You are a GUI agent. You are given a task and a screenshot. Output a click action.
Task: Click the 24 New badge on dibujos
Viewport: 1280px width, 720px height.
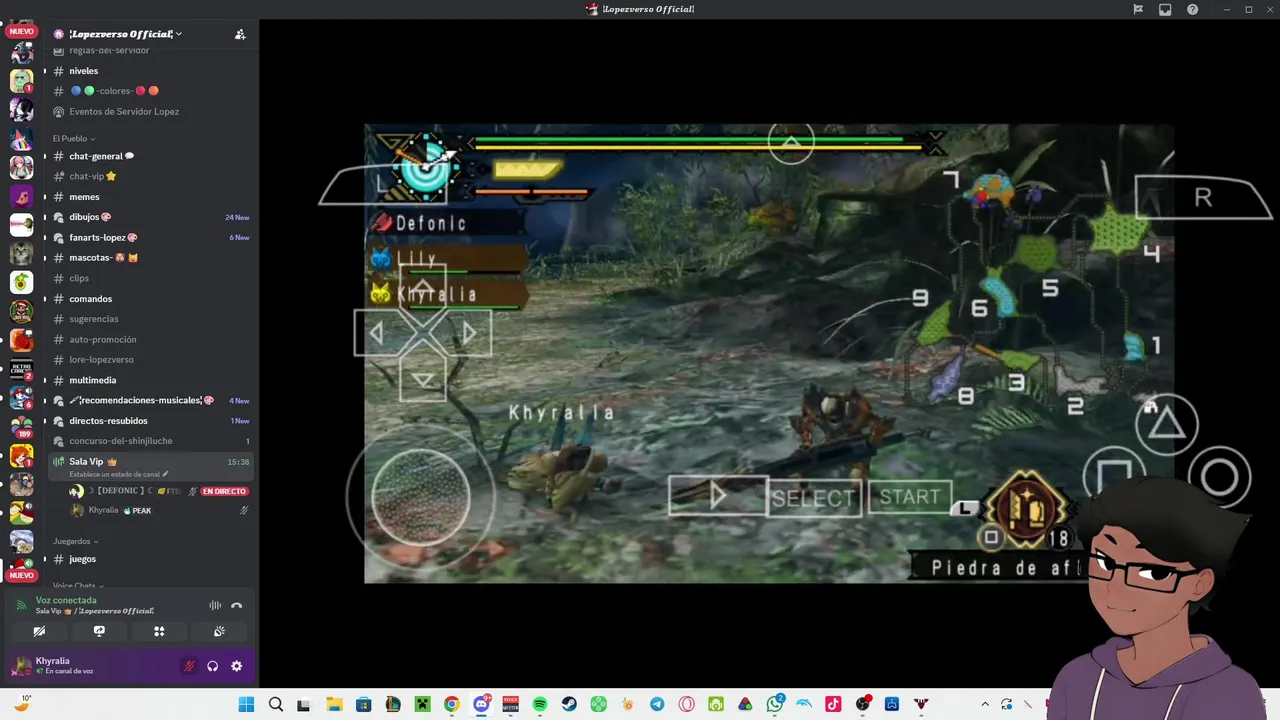237,217
